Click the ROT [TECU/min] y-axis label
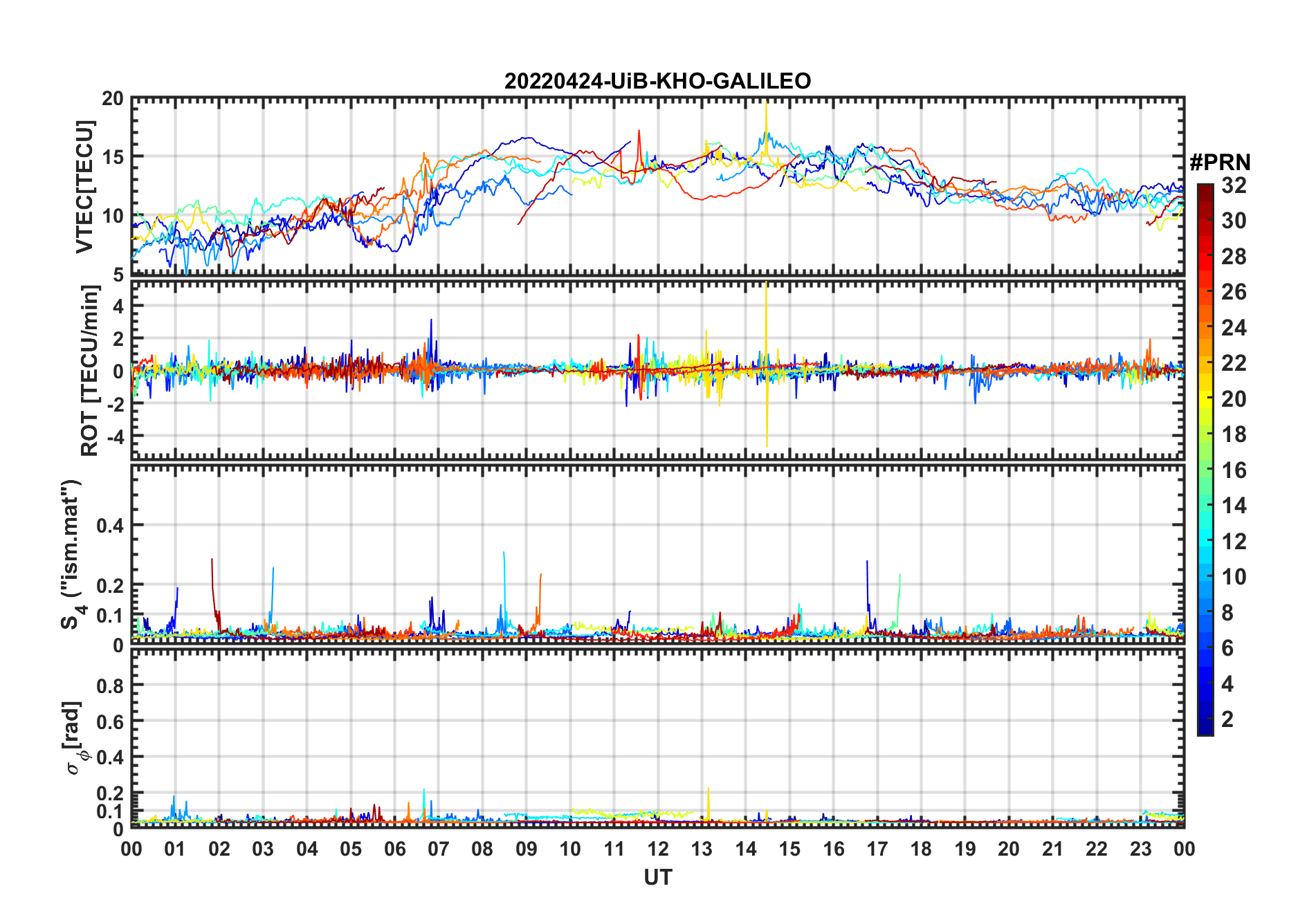Viewport: 1316px width, 920px height. point(89,371)
